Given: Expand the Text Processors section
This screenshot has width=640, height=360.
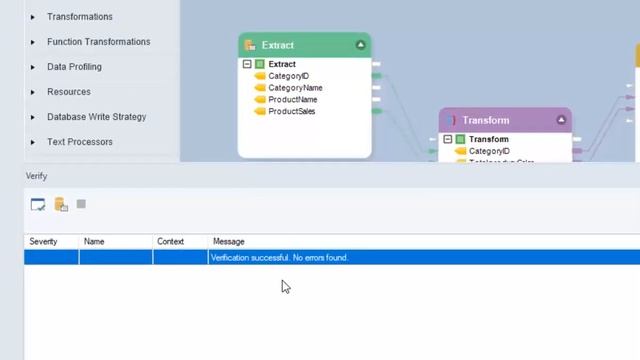Looking at the screenshot, I should coord(33,142).
